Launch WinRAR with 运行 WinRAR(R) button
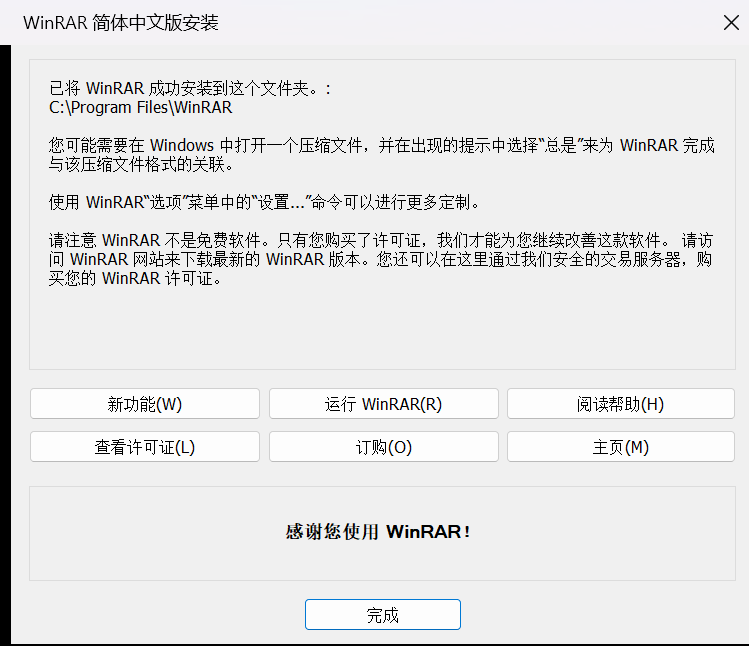 coord(384,404)
